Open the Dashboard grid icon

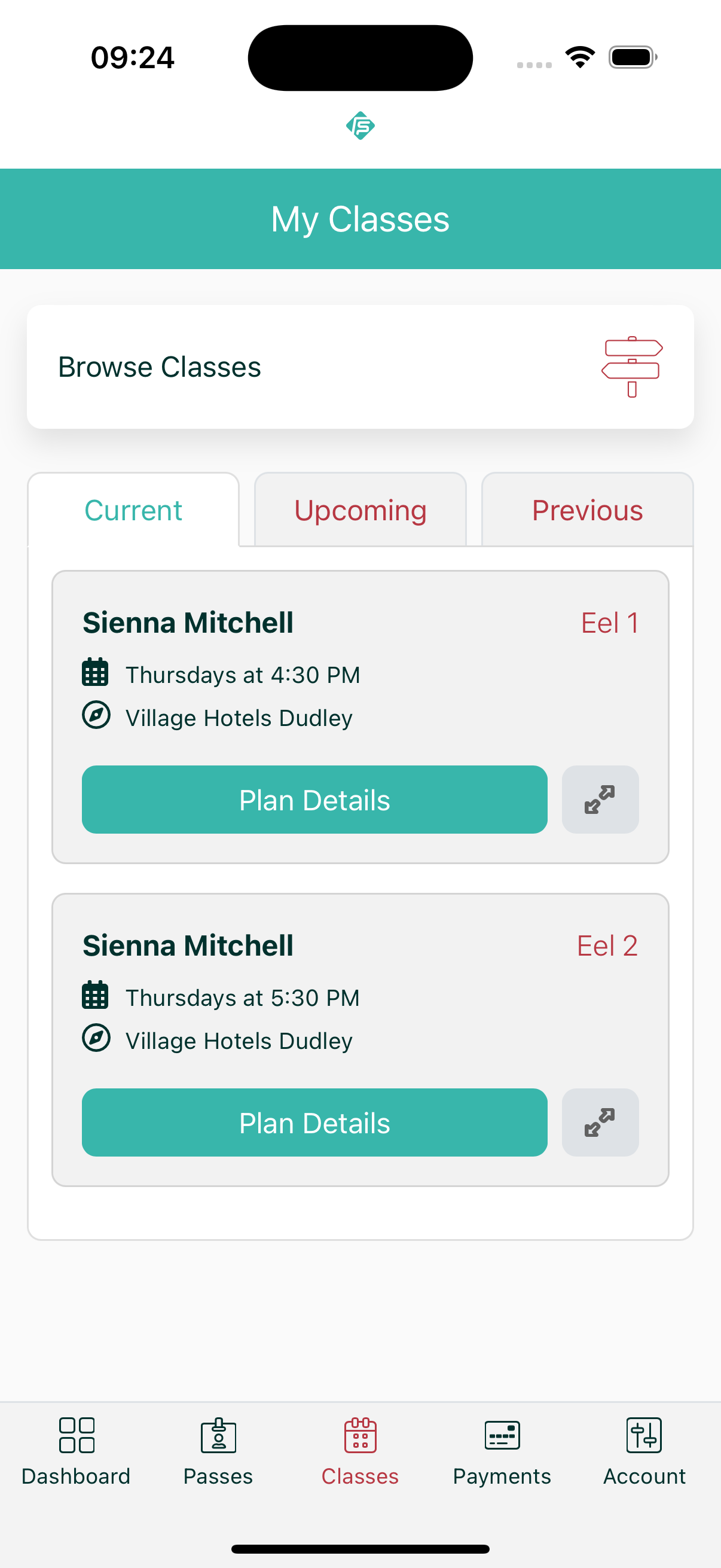(77, 1435)
